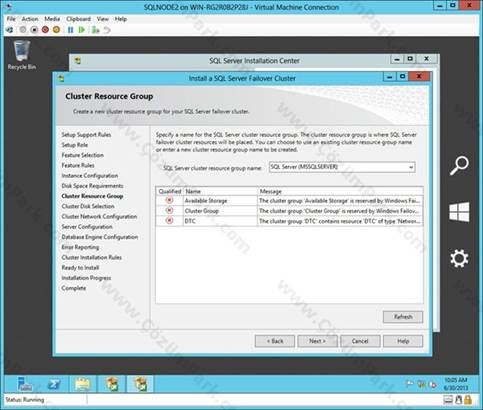
Task: Open the Media menu
Action: pos(52,19)
